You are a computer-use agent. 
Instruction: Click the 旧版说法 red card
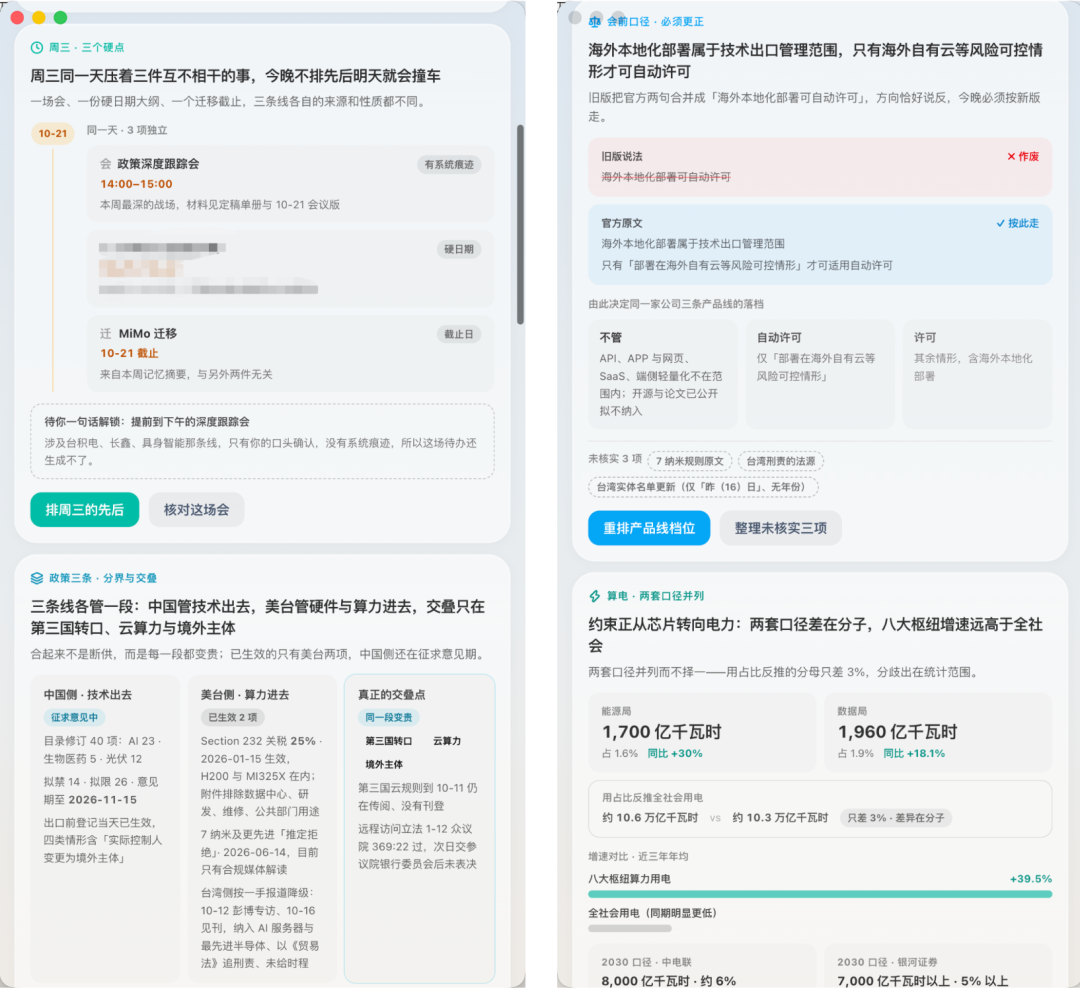click(x=820, y=167)
